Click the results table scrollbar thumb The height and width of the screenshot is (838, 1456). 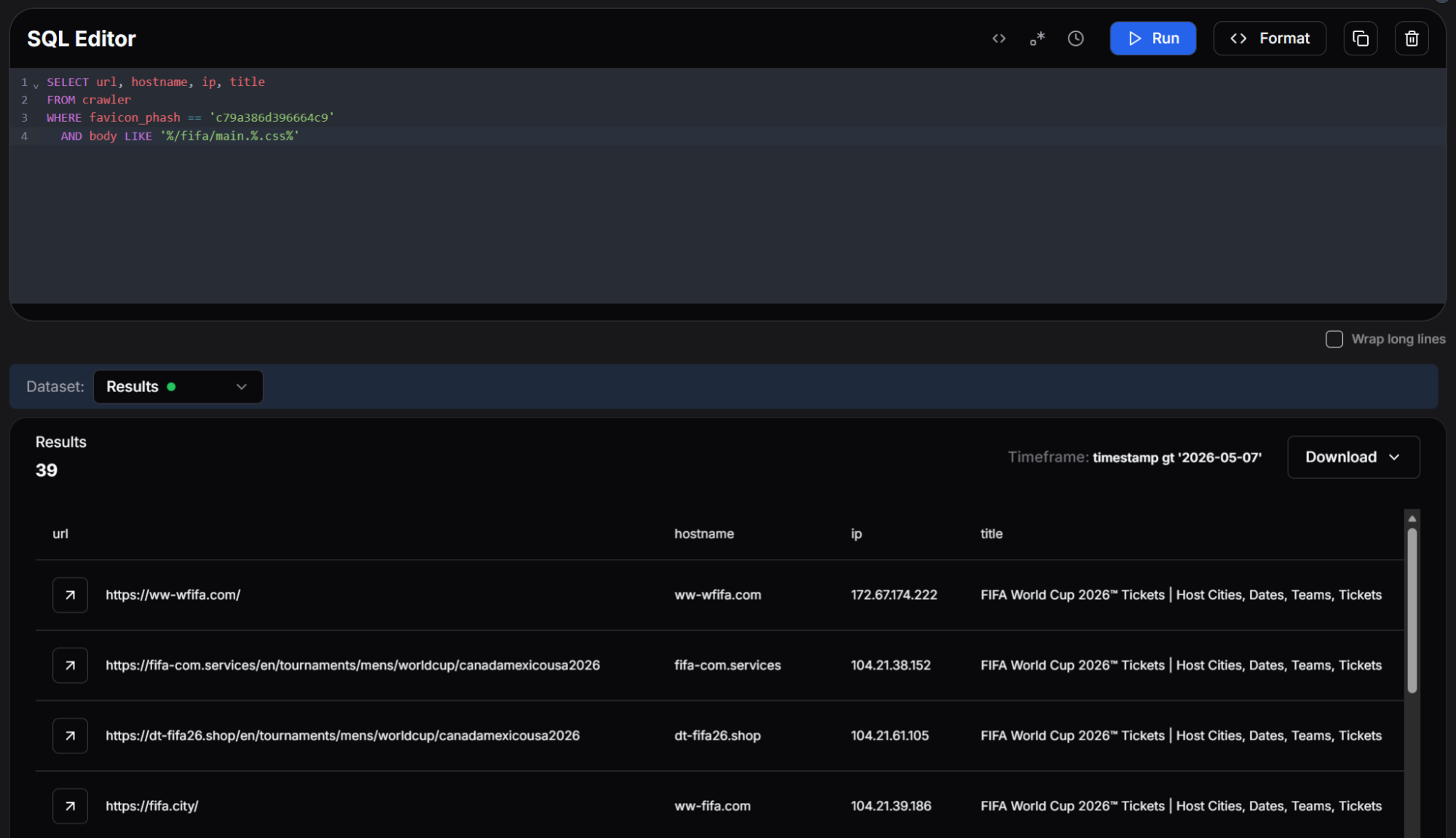point(1412,611)
